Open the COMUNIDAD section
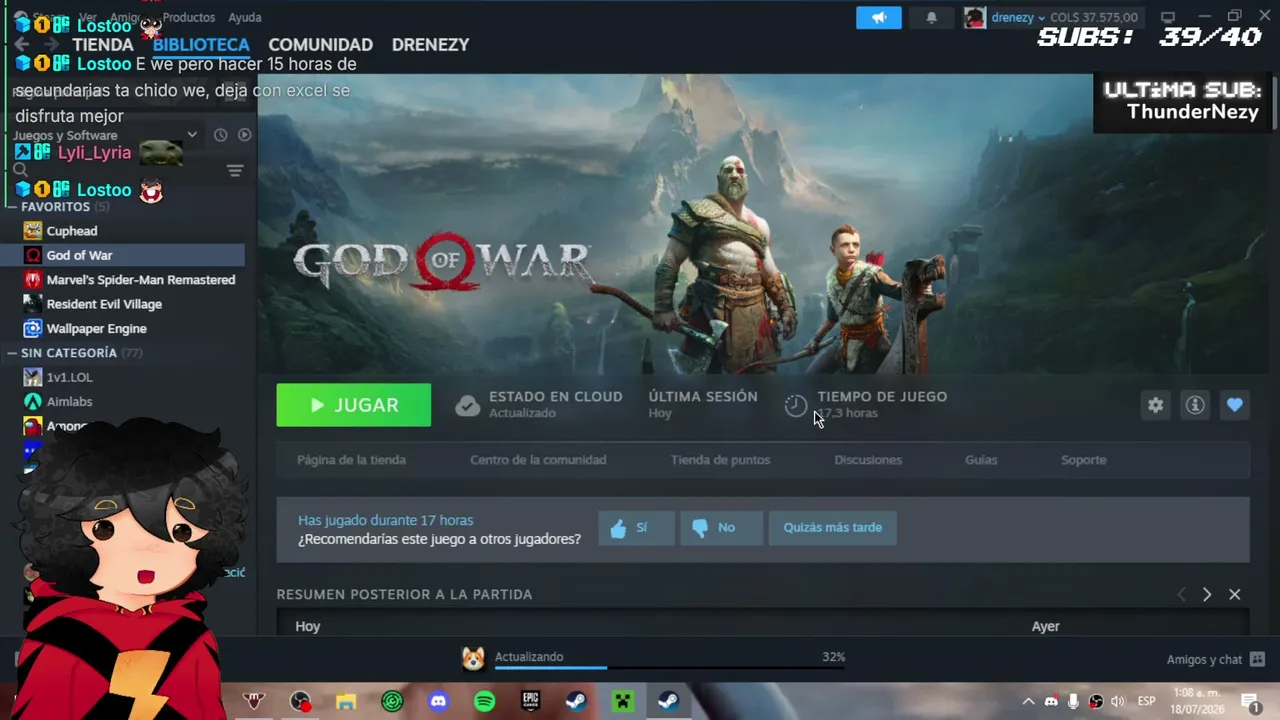This screenshot has height=720, width=1280. (320, 45)
